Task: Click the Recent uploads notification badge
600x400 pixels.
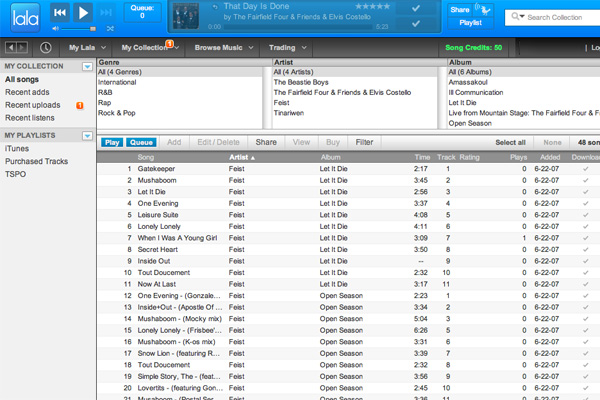Action: pyautogui.click(x=80, y=105)
